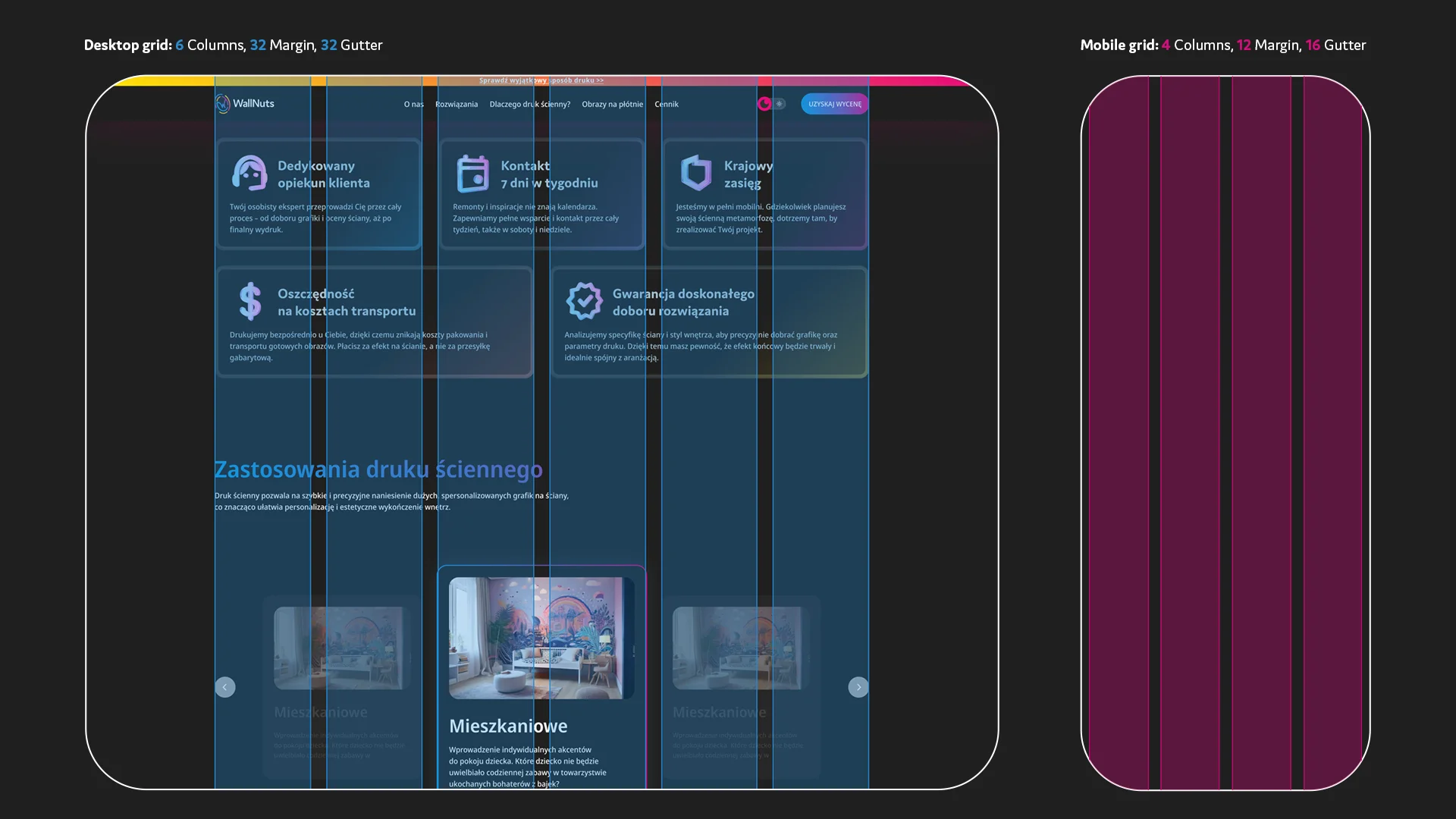Select the faded right Mieszkaniowe card image
This screenshot has height=819, width=1456.
(x=739, y=648)
